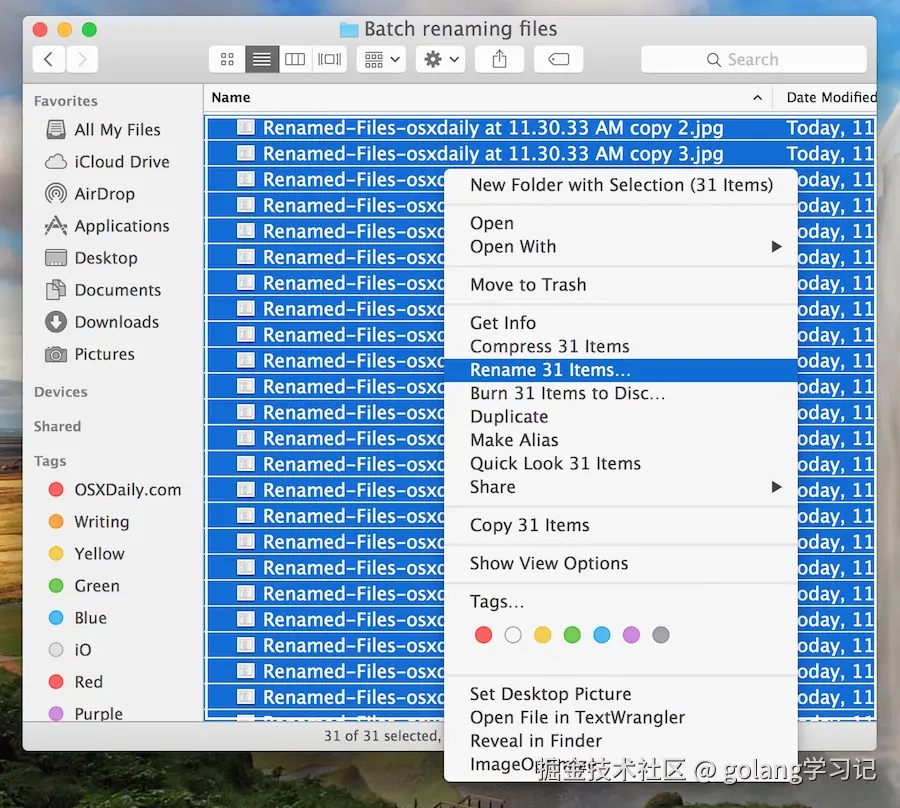Click the Name column header
The width and height of the screenshot is (900, 808).
point(231,97)
